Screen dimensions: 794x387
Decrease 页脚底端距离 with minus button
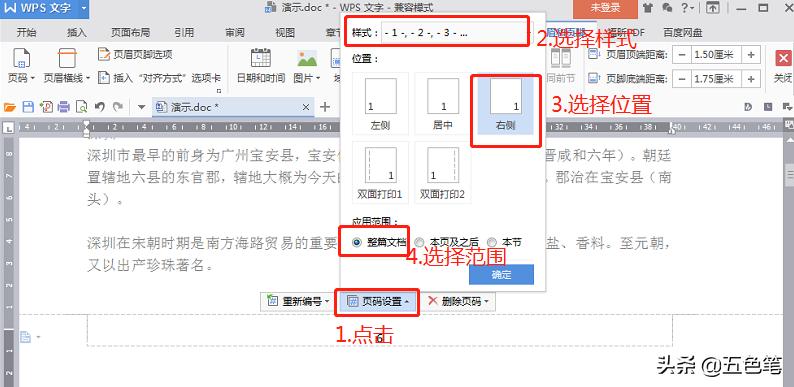pyautogui.click(x=683, y=79)
